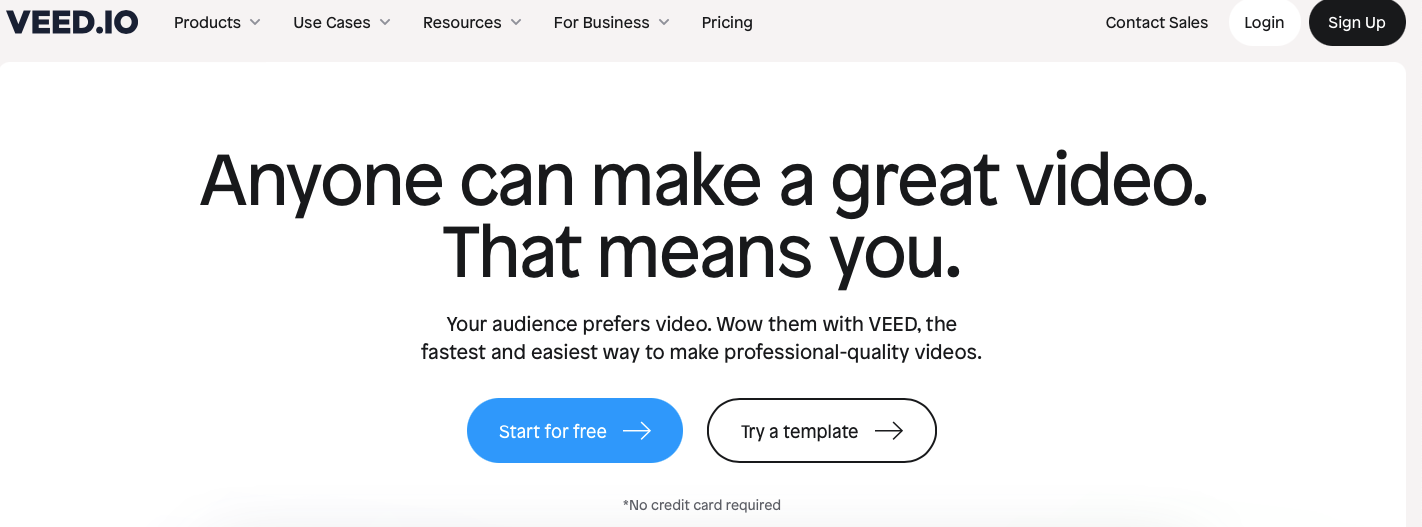Click the Login button

[1264, 22]
